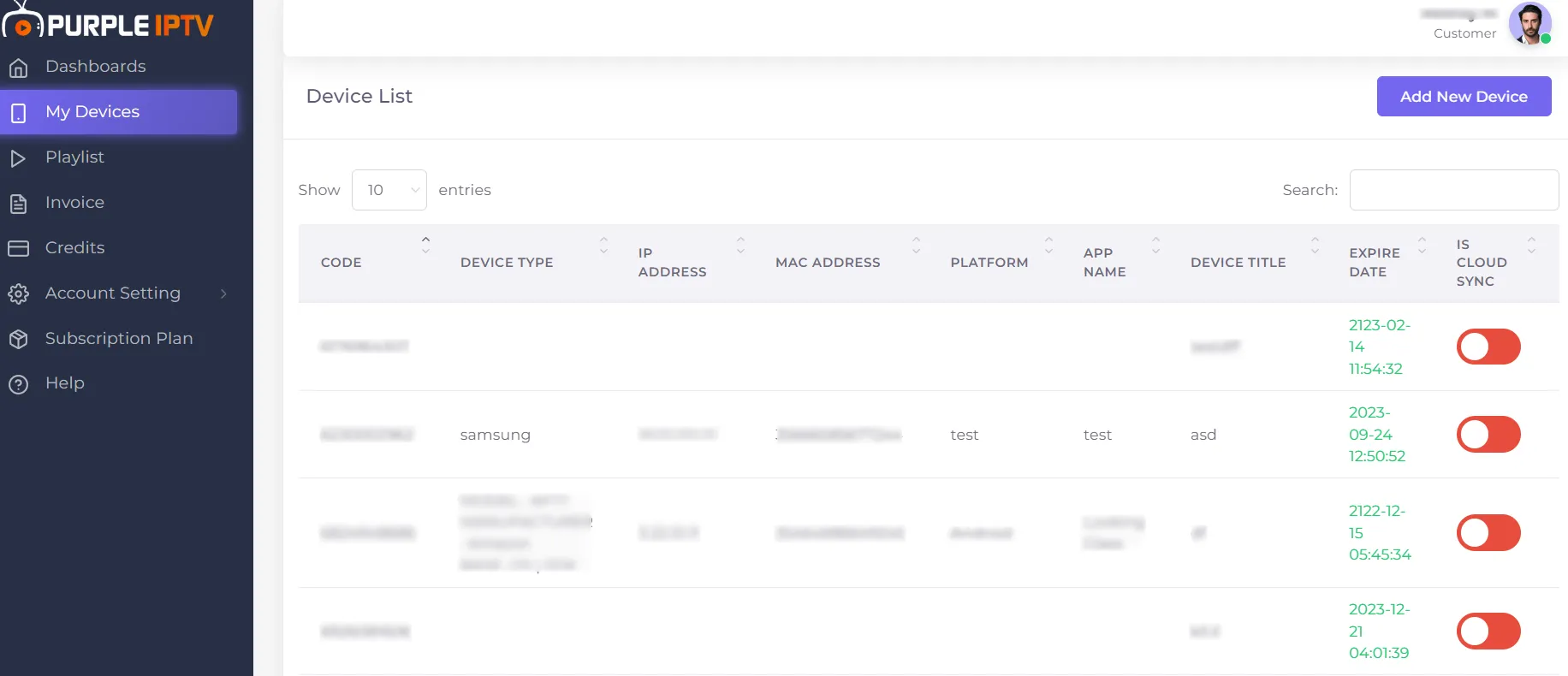Click the Playlist play triangle icon
The width and height of the screenshot is (1568, 676).
pyautogui.click(x=18, y=158)
